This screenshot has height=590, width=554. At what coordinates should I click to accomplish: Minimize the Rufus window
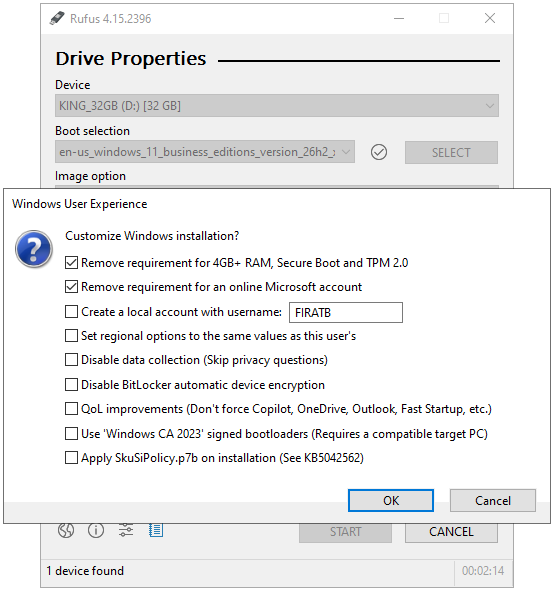(x=399, y=18)
